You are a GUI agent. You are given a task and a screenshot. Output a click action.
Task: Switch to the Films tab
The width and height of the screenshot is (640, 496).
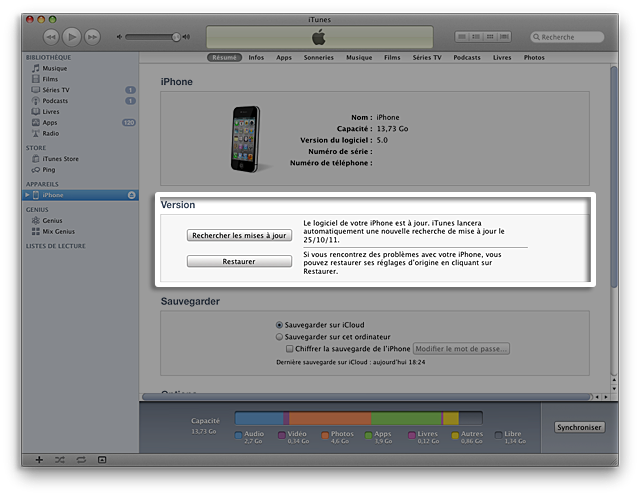(x=392, y=58)
